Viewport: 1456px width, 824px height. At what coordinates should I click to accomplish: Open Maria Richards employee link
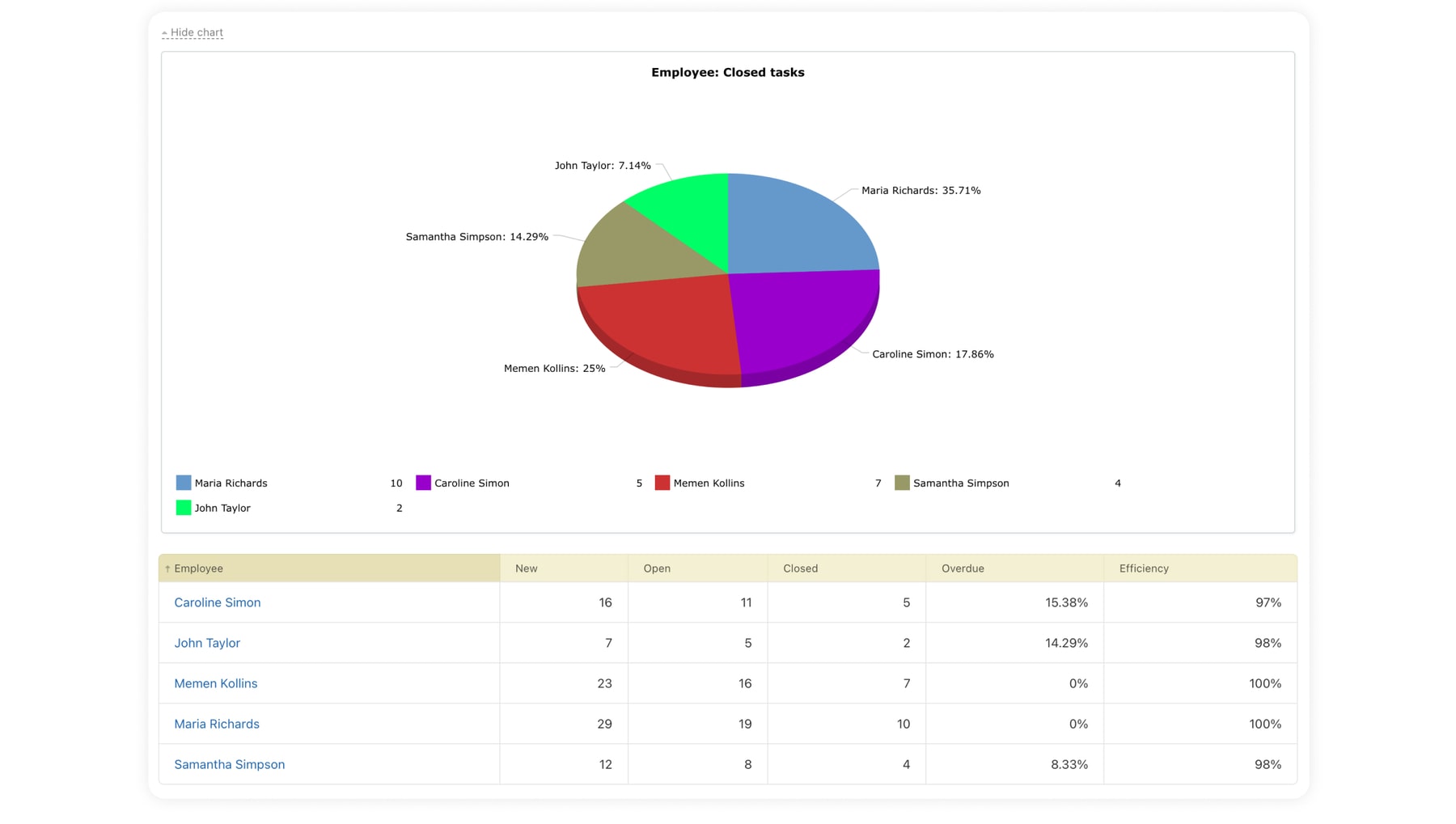pyautogui.click(x=217, y=724)
